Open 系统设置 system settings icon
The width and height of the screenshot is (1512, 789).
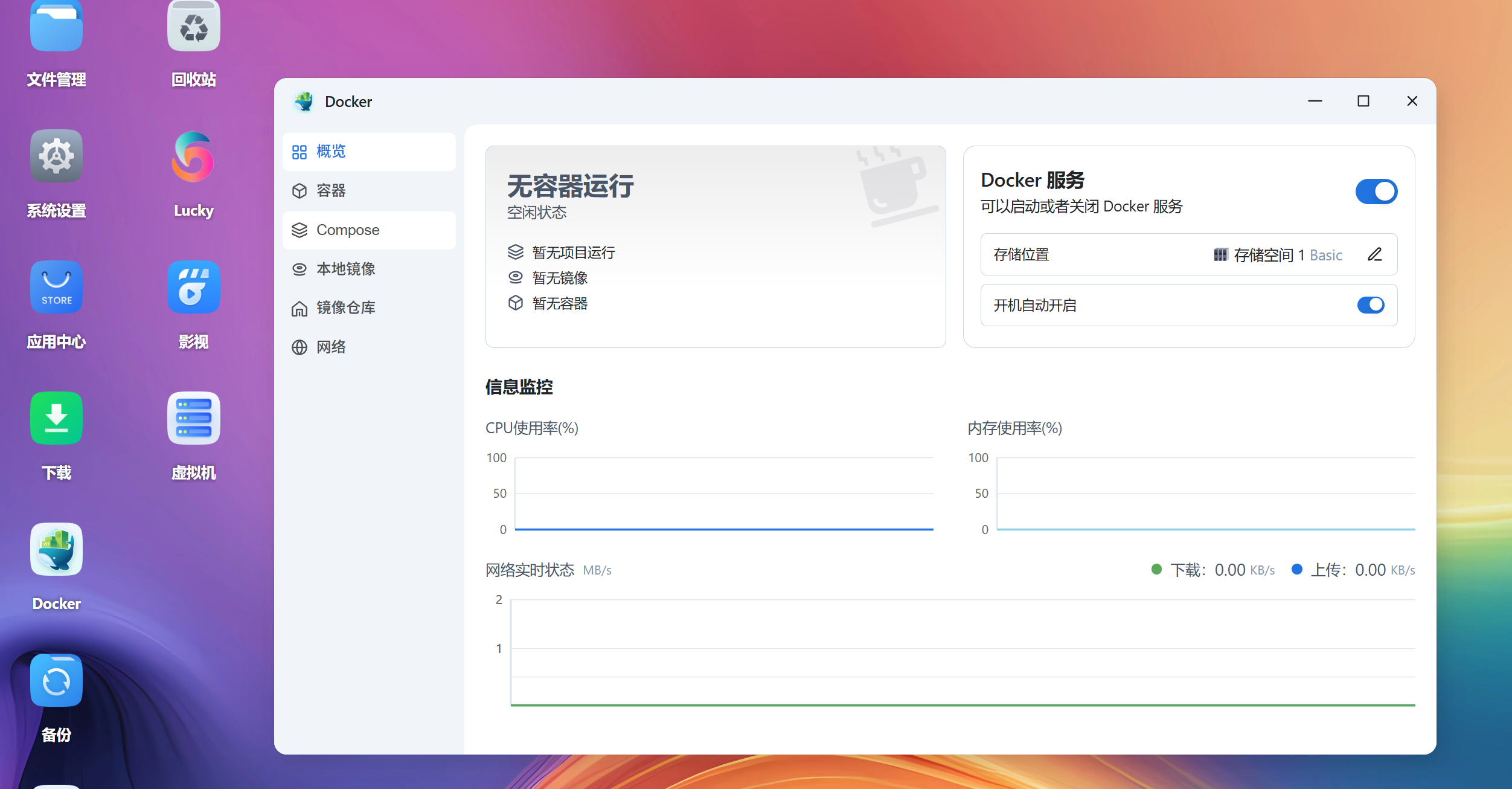coord(56,157)
